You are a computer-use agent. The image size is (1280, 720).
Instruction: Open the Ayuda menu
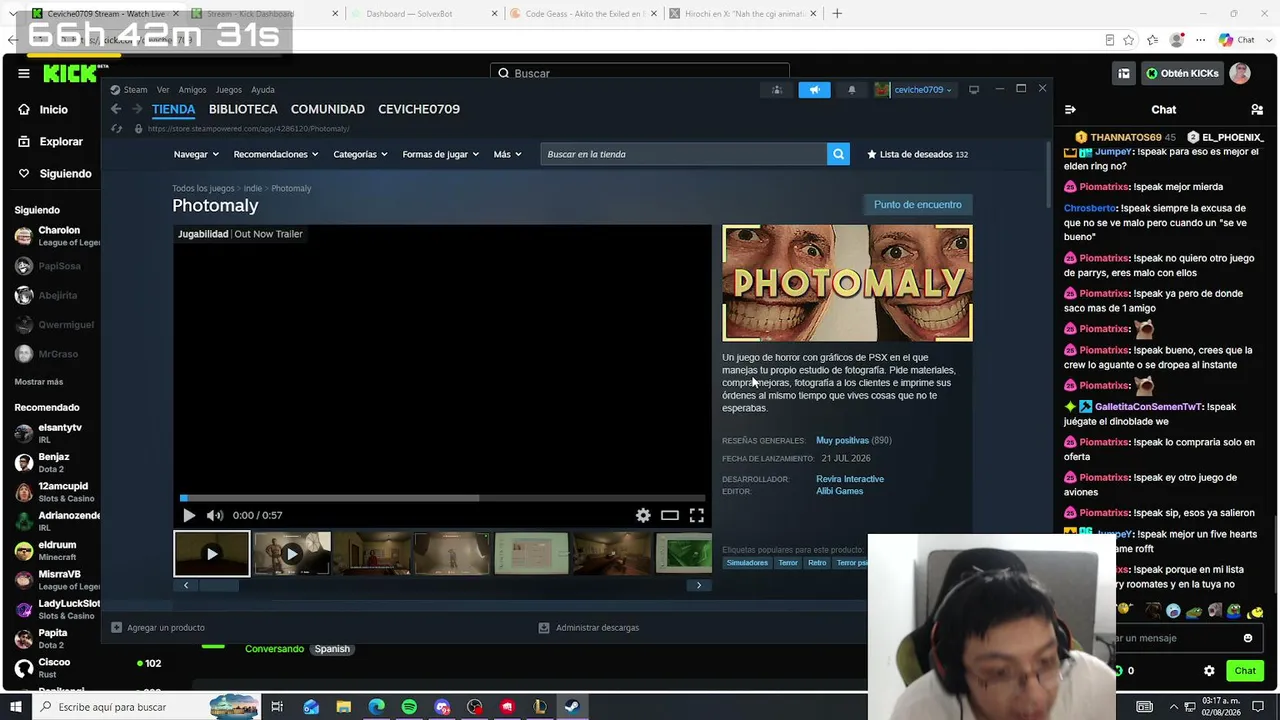point(263,90)
